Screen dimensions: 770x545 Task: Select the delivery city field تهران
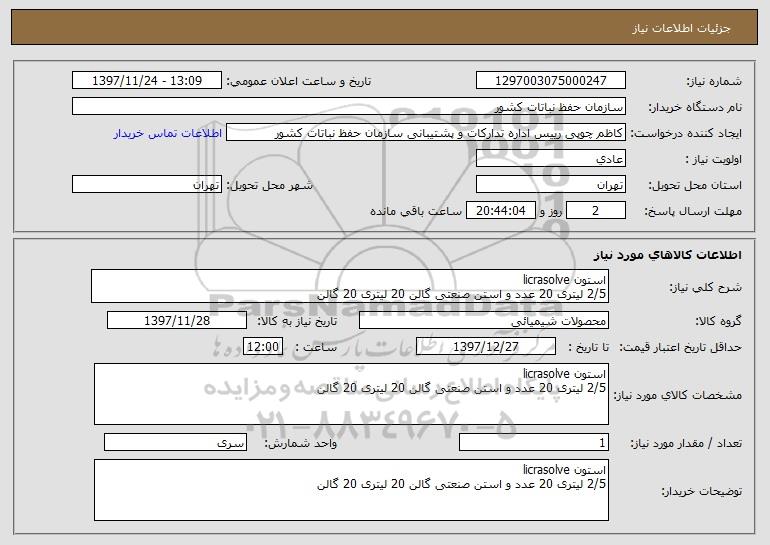point(147,184)
